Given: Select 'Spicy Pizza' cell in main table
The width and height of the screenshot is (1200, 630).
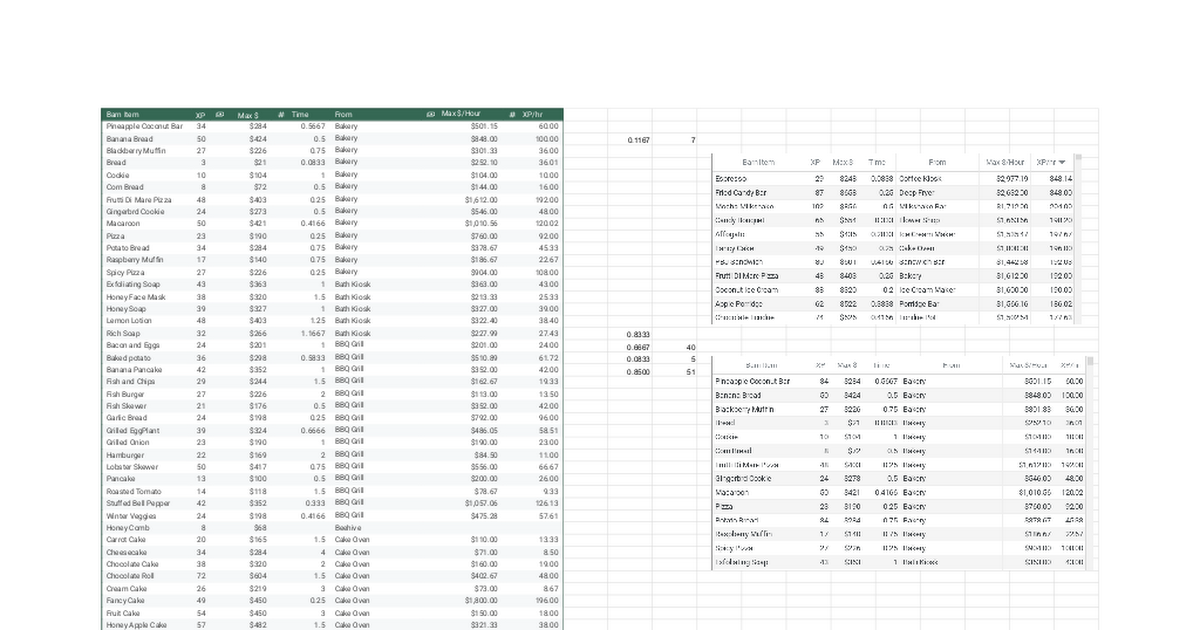Looking at the screenshot, I should (125, 272).
